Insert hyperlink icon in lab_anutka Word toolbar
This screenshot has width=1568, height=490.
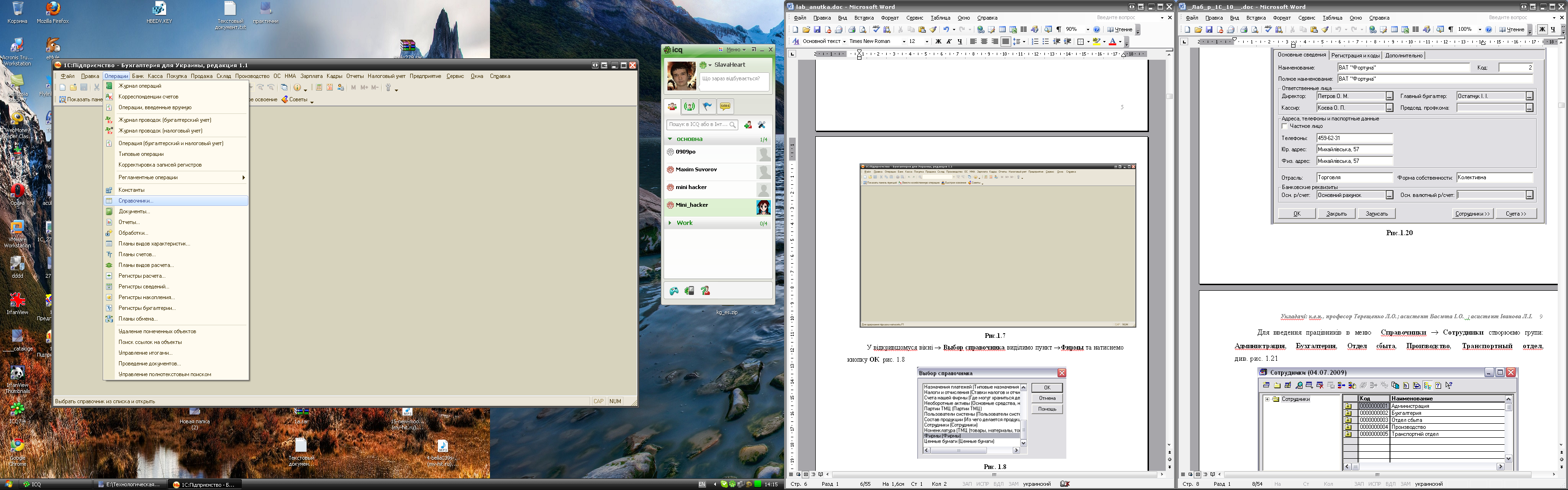point(980,29)
